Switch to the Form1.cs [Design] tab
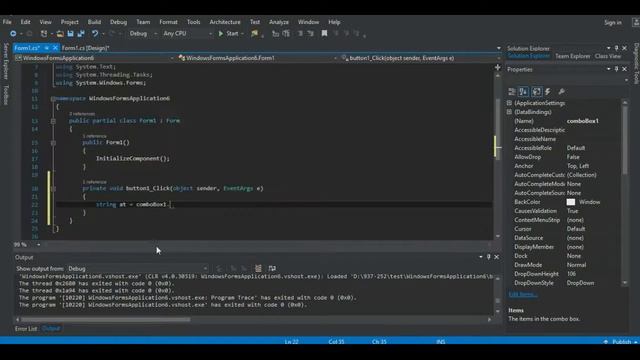The width and height of the screenshot is (640, 360). [85, 48]
